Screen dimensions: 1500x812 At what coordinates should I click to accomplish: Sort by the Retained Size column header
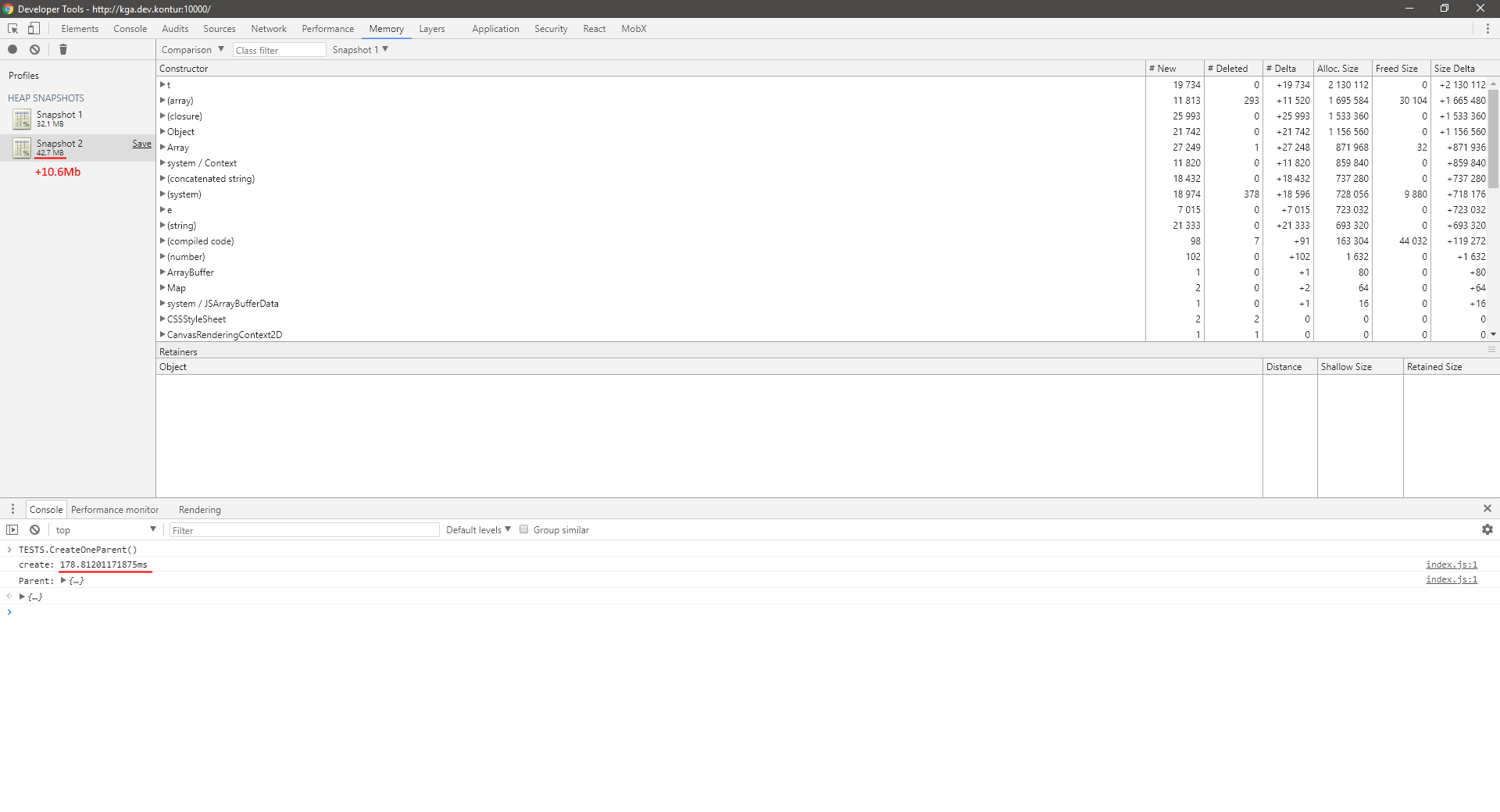pyautogui.click(x=1451, y=366)
